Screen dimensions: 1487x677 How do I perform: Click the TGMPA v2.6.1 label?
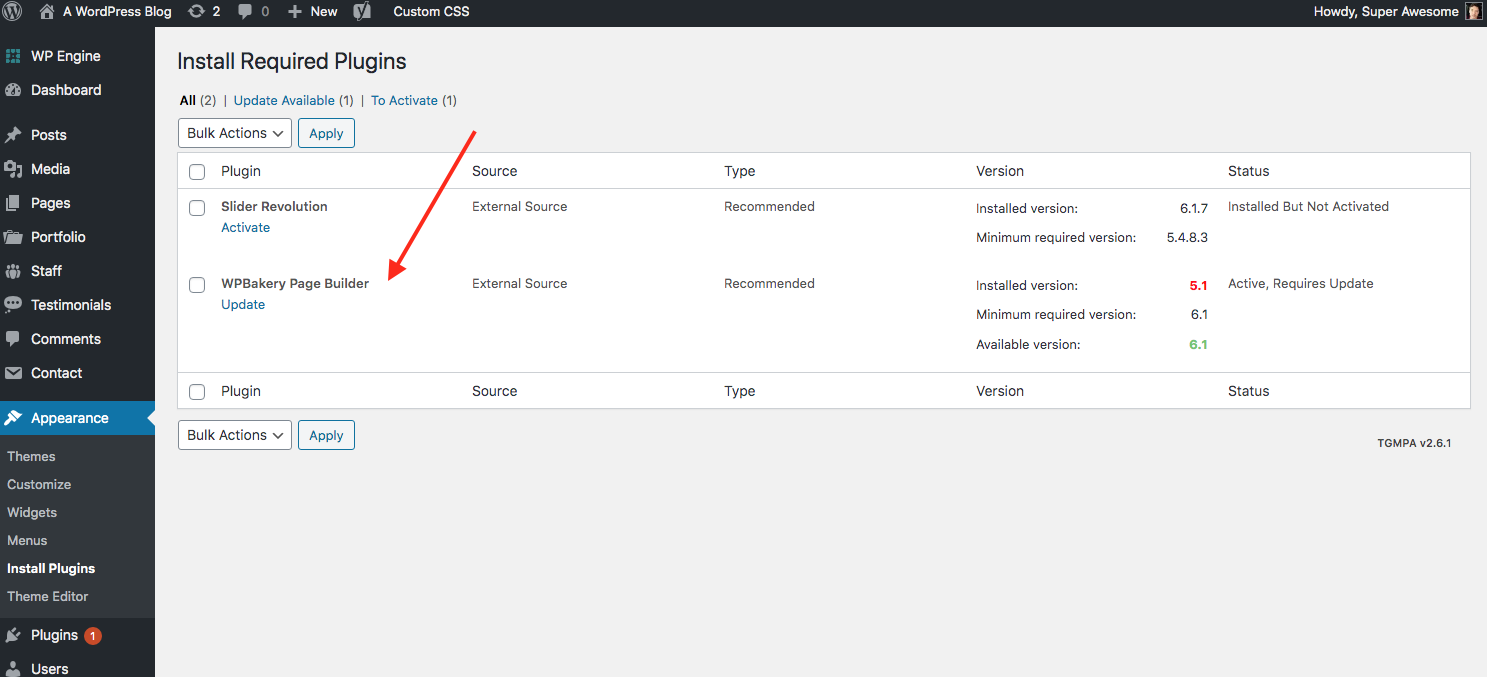click(1414, 443)
